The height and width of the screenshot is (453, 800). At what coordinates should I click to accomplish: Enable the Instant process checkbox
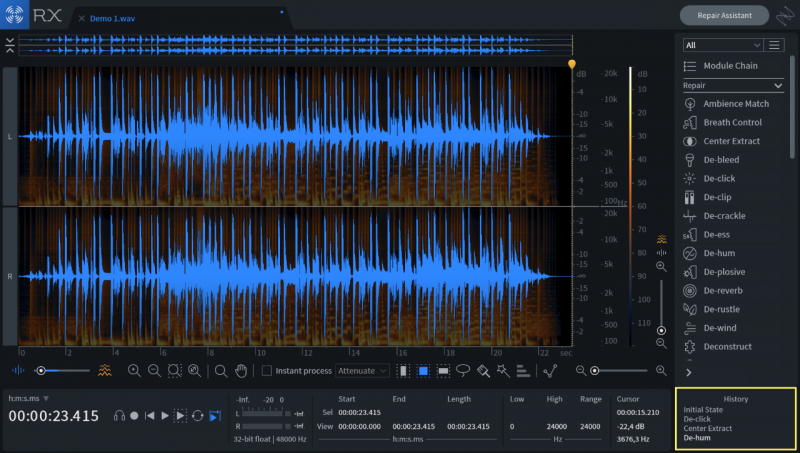click(266, 371)
